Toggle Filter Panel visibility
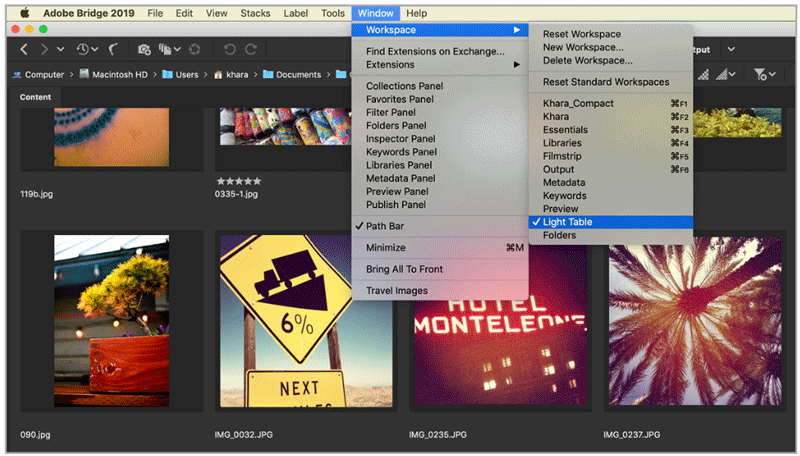This screenshot has width=800, height=456. click(440, 113)
